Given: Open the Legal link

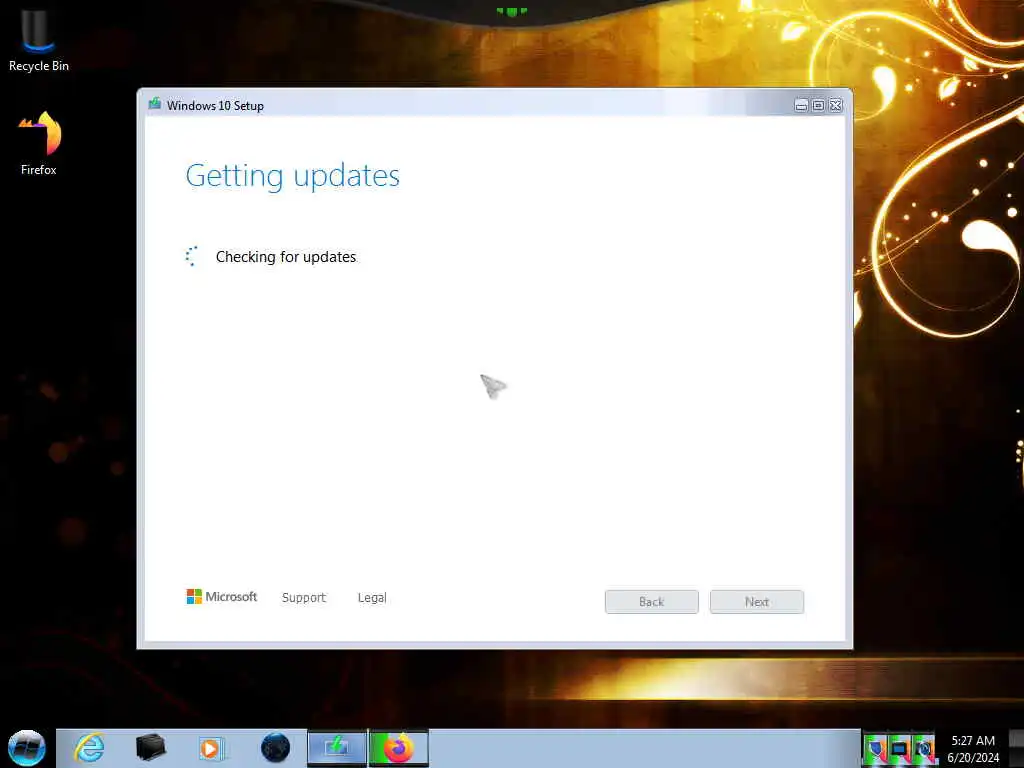Looking at the screenshot, I should click(x=372, y=598).
